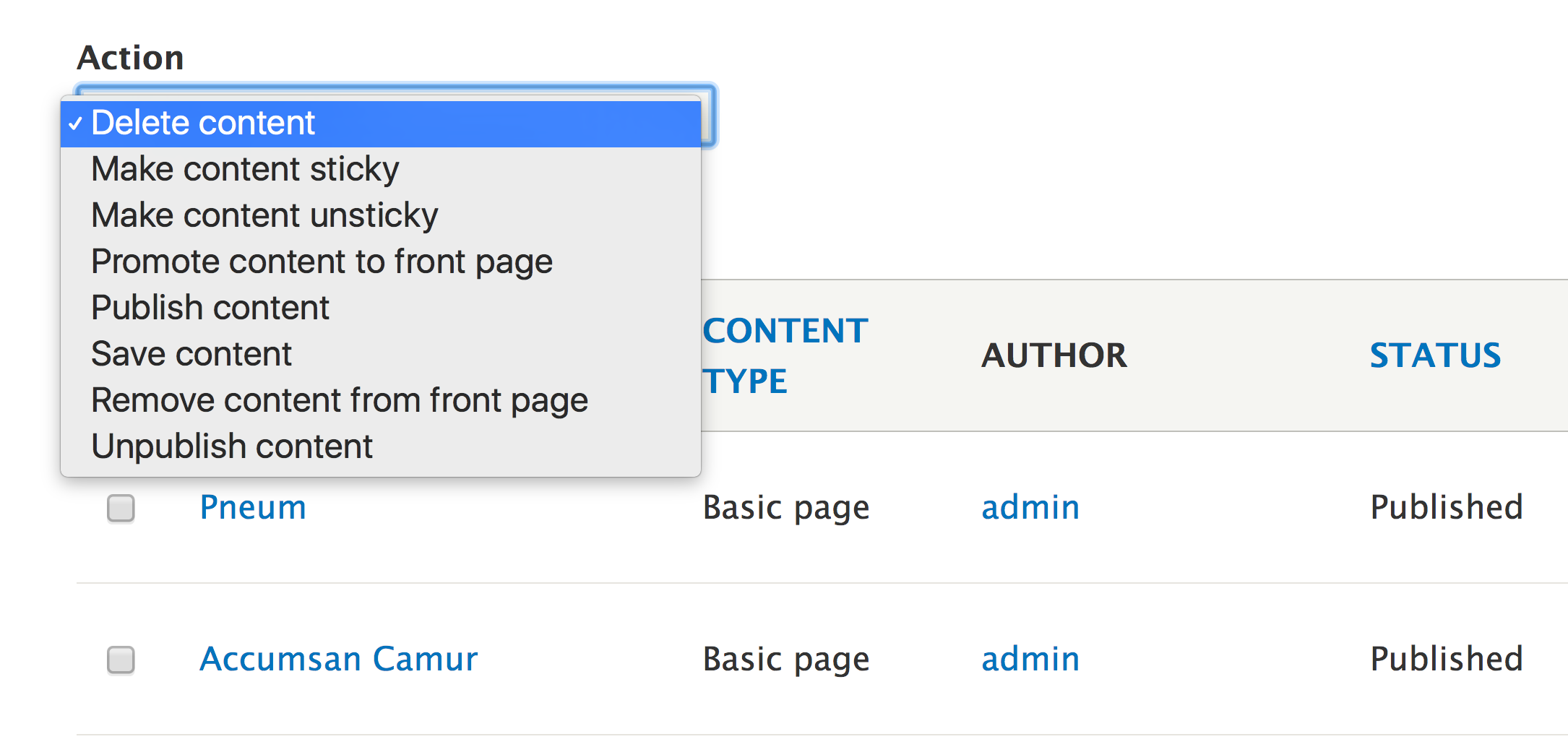Screen dimensions: 1568x747
Task: Choose Remove content from front page
Action: [340, 401]
